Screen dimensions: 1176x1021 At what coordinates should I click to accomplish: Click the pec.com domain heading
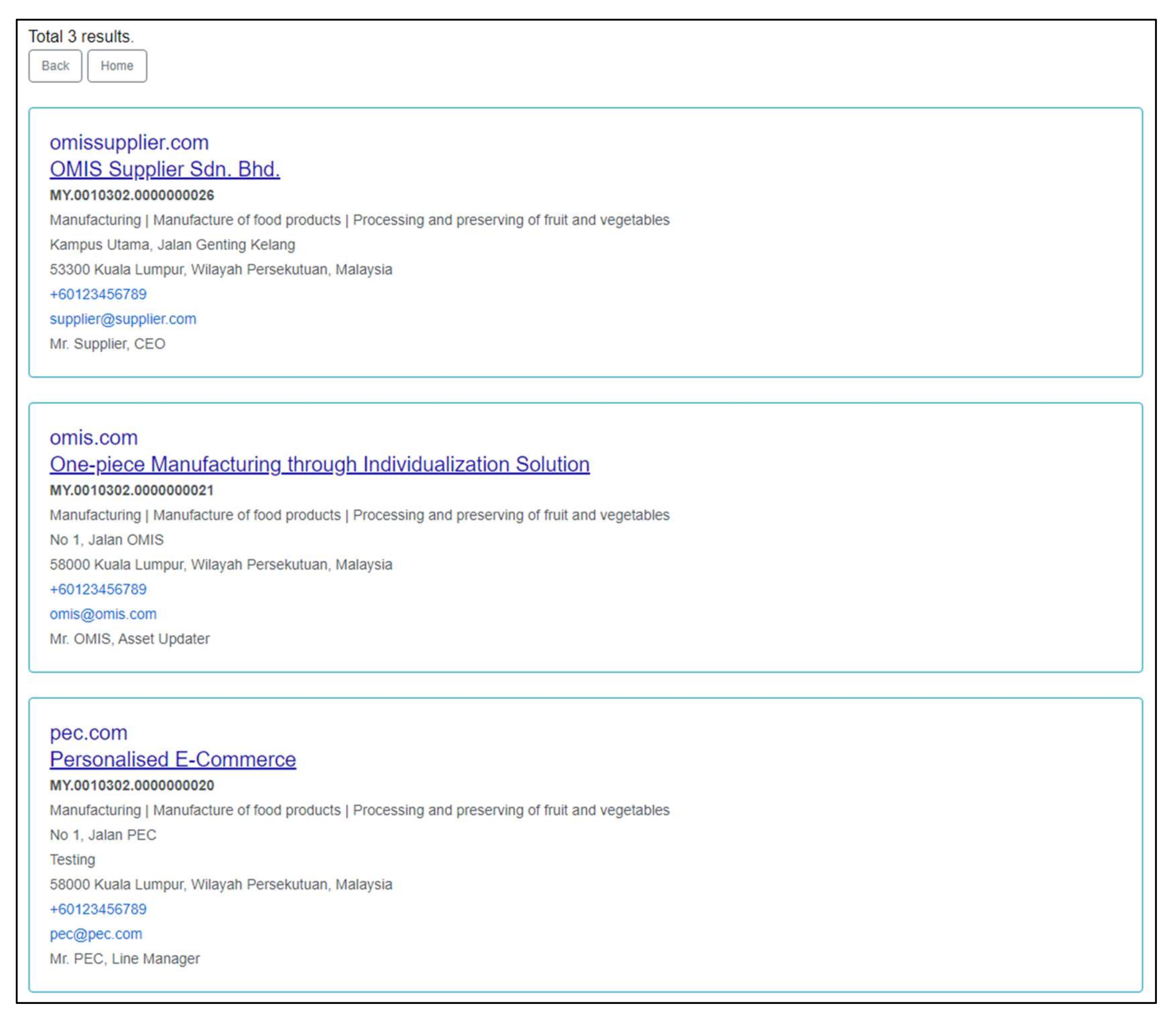click(88, 733)
